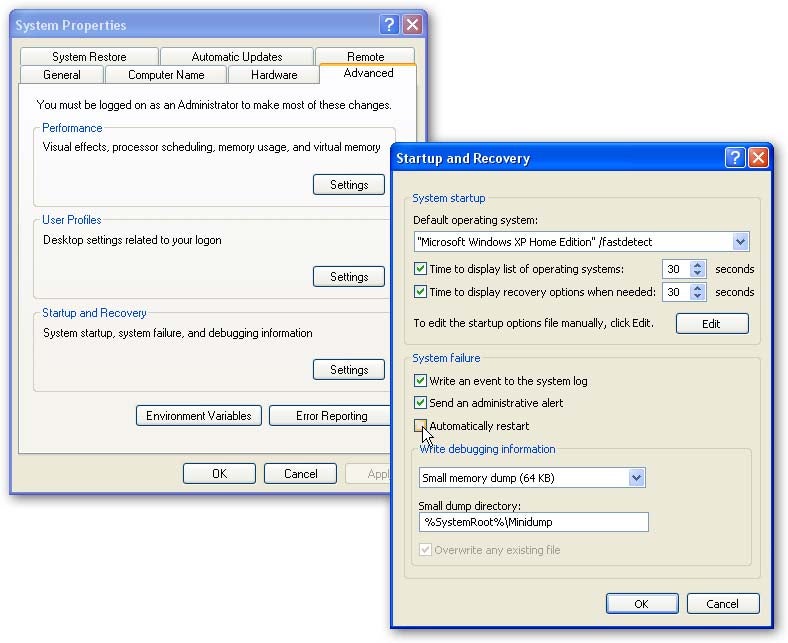Click 'Default operating system:' label
The width and height of the screenshot is (788, 643).
point(475,220)
